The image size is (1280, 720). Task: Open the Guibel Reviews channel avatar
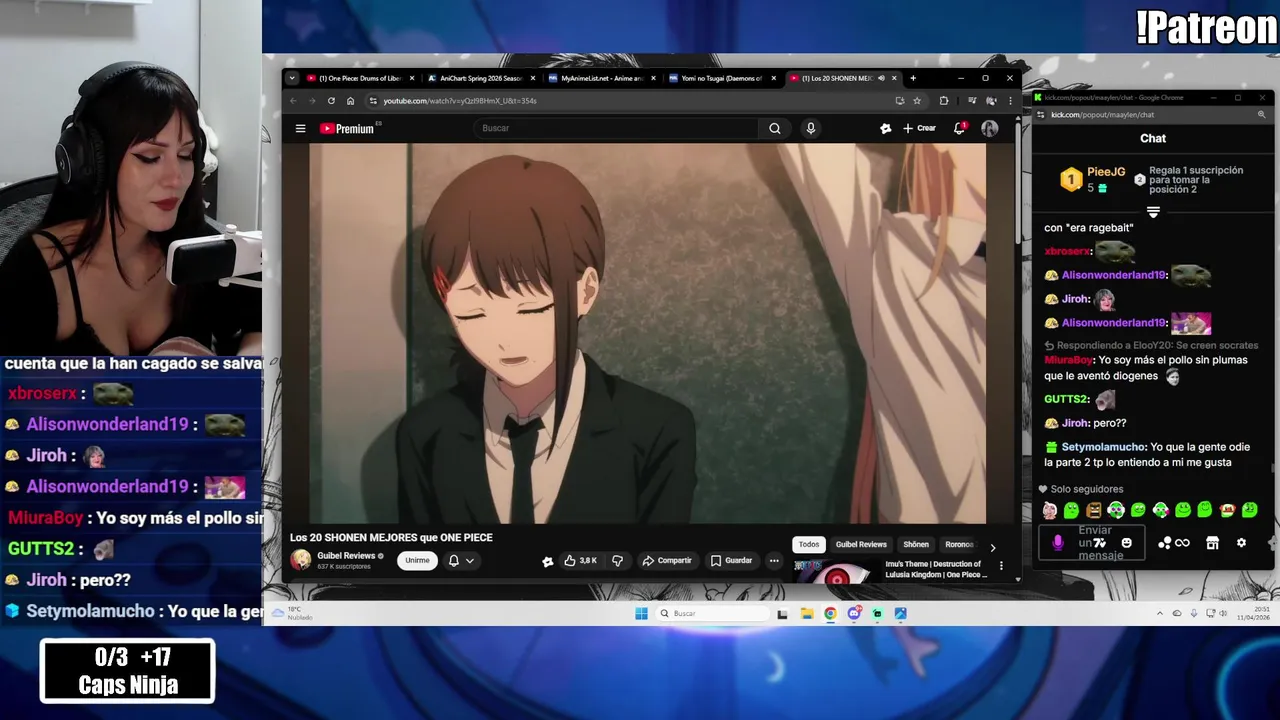click(x=301, y=560)
